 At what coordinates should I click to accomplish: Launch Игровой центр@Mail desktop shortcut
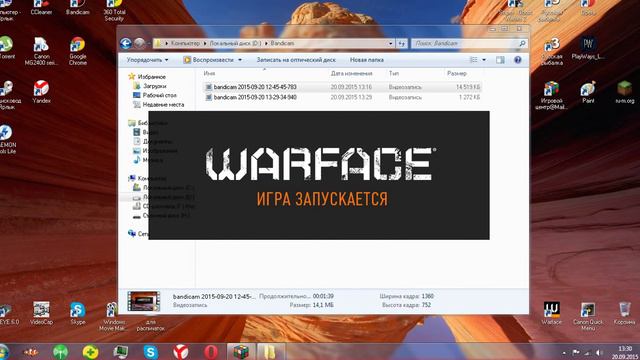click(x=551, y=95)
